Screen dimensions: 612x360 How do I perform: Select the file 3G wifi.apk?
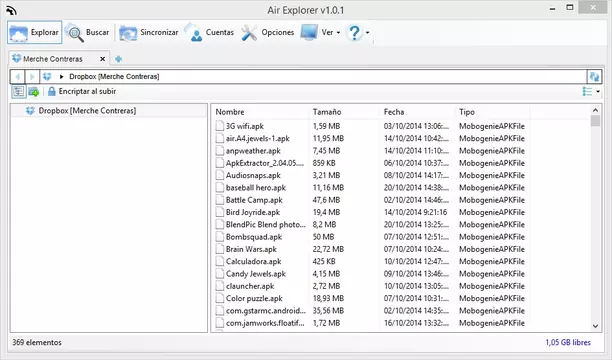[245, 126]
